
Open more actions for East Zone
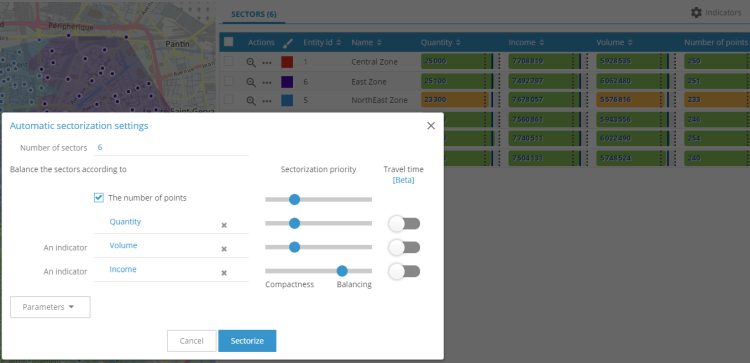tap(267, 82)
